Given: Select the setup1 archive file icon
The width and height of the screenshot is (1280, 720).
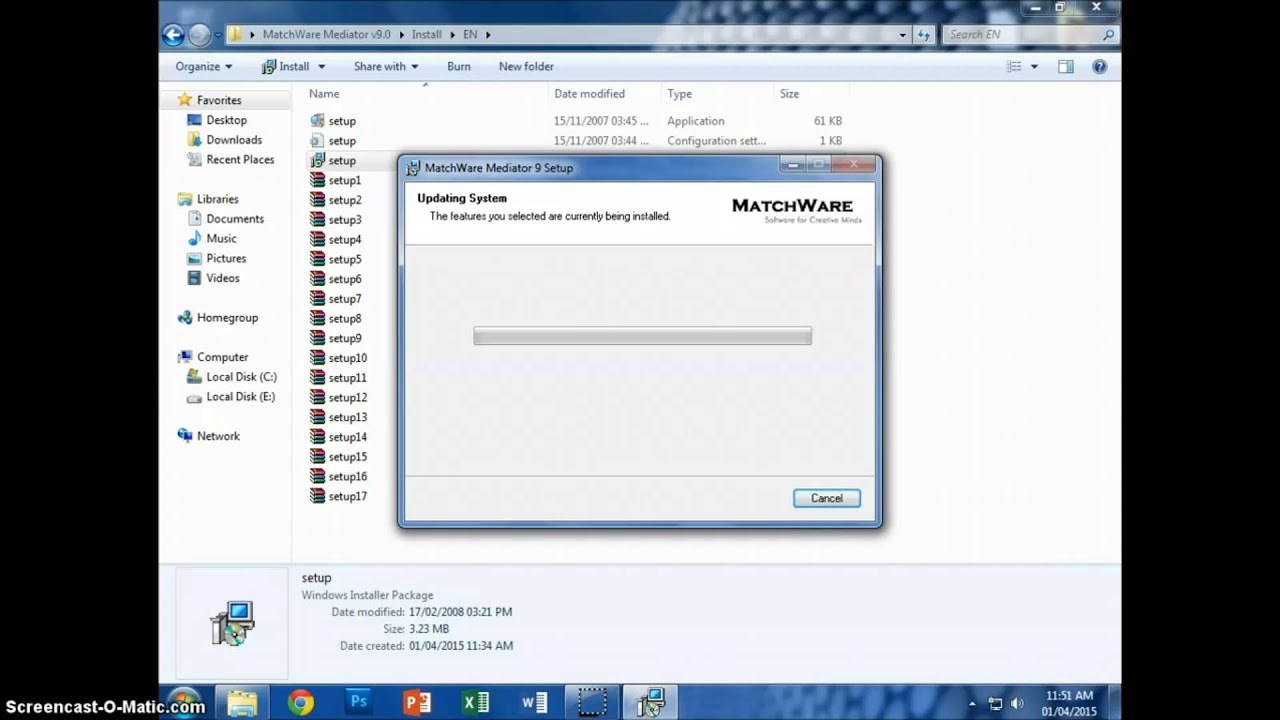Looking at the screenshot, I should (318, 180).
